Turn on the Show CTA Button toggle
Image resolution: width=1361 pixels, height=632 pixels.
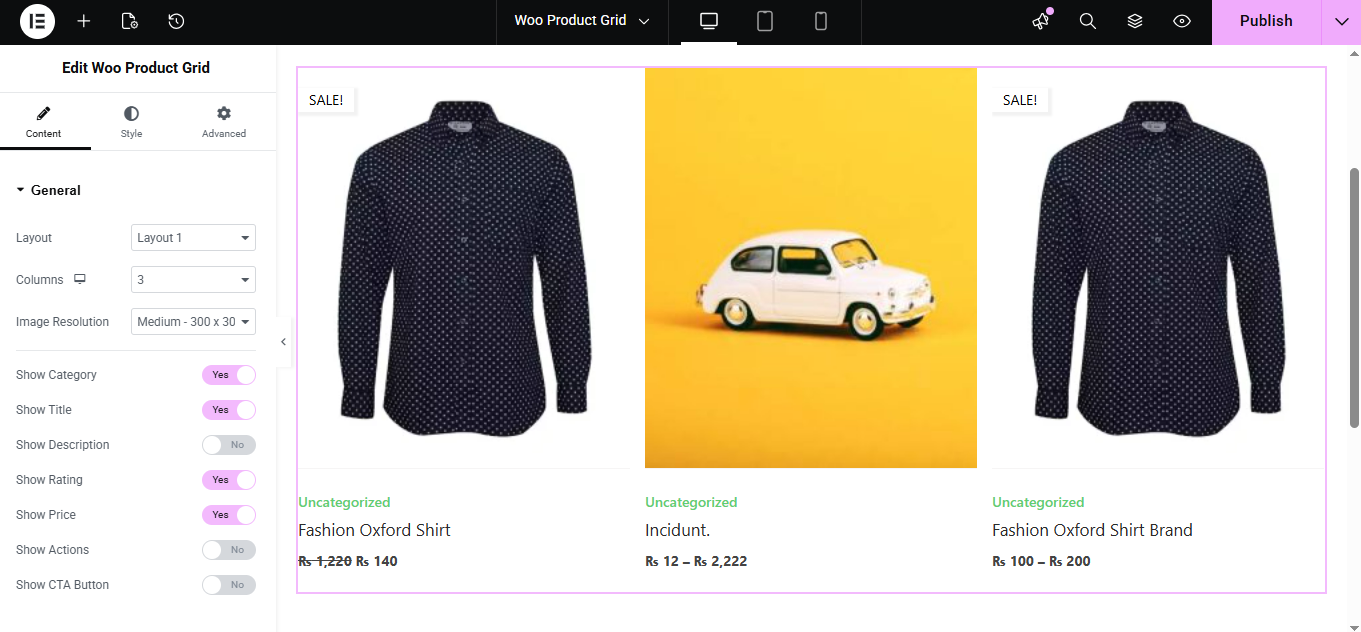[x=229, y=585]
